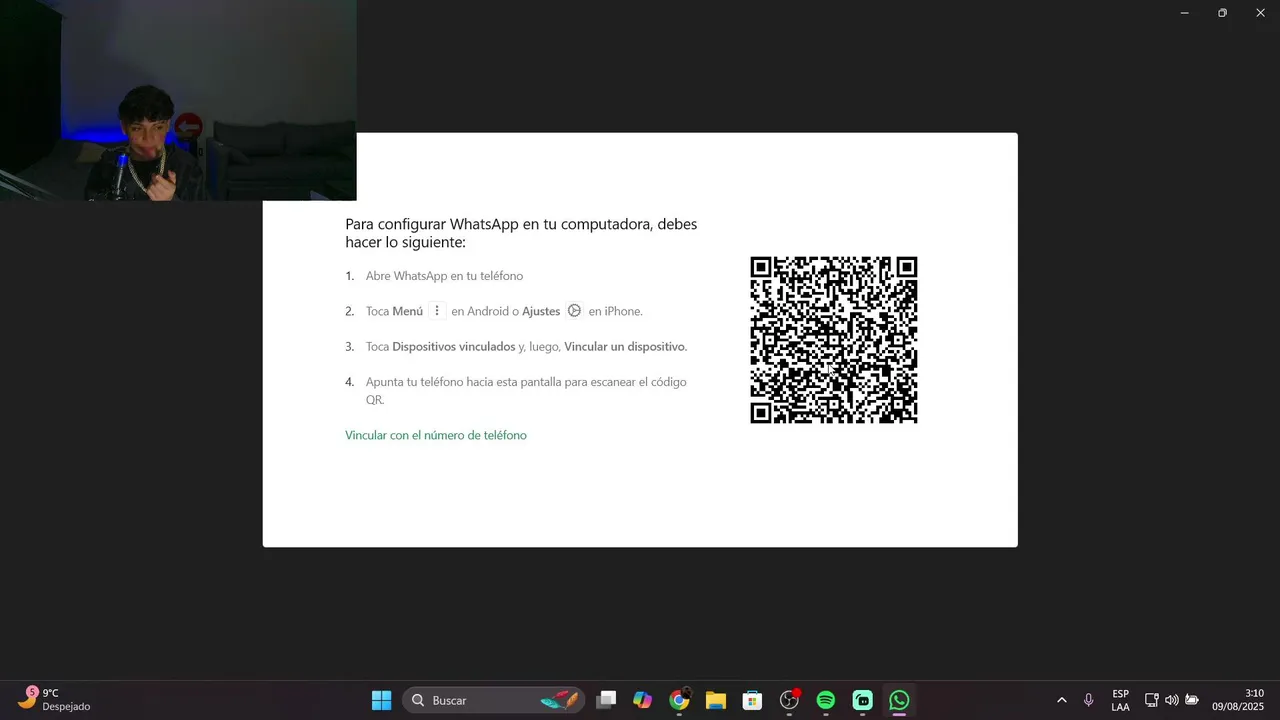Click 'Apunta tu teléfono hacia esta pantalla' step
This screenshot has height=720, width=1280.
[526, 390]
